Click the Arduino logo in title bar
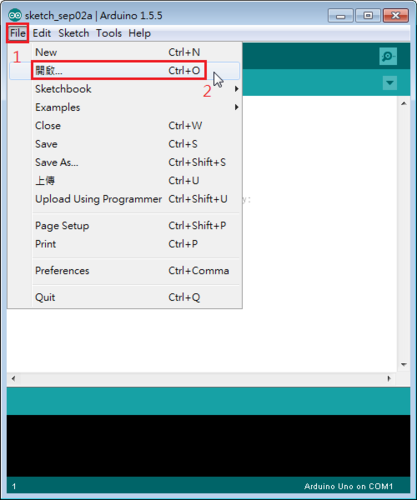This screenshot has width=417, height=500. 15,15
